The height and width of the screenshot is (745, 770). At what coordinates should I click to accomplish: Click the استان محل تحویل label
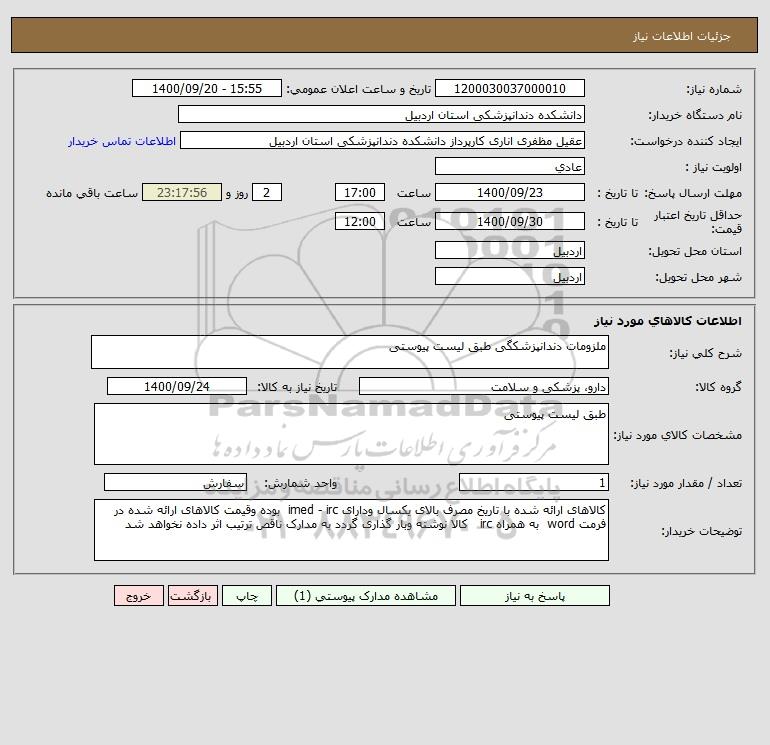click(695, 251)
